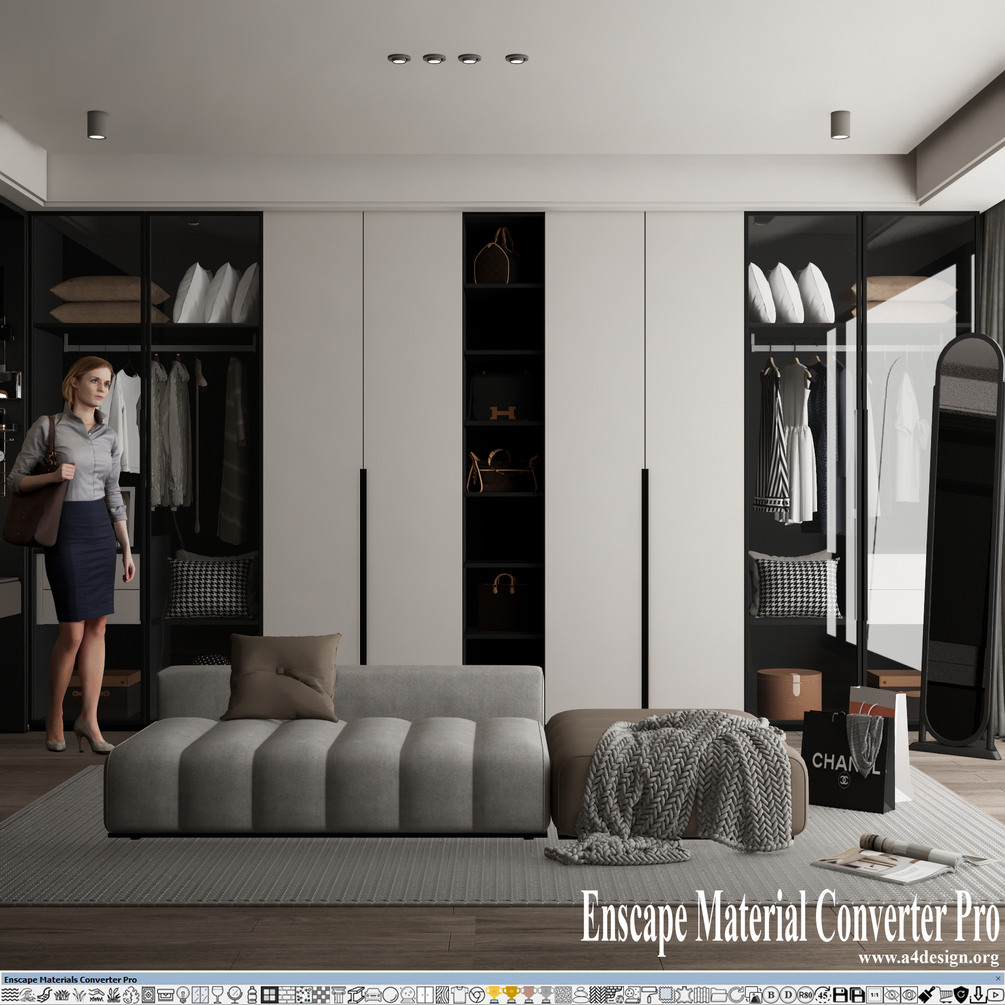Select the checkerboard tile icon
Image resolution: width=1005 pixels, height=1005 pixels.
pyautogui.click(x=321, y=995)
